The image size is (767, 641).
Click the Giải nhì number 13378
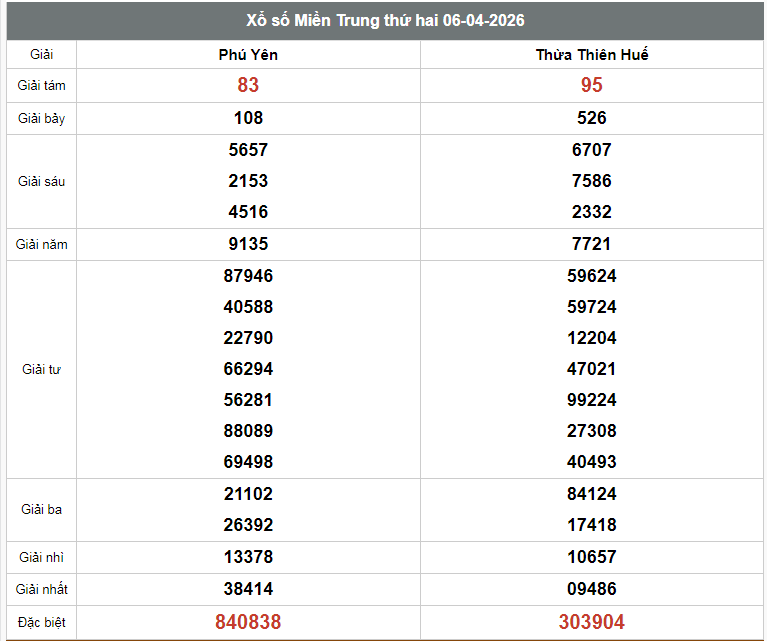pos(248,557)
